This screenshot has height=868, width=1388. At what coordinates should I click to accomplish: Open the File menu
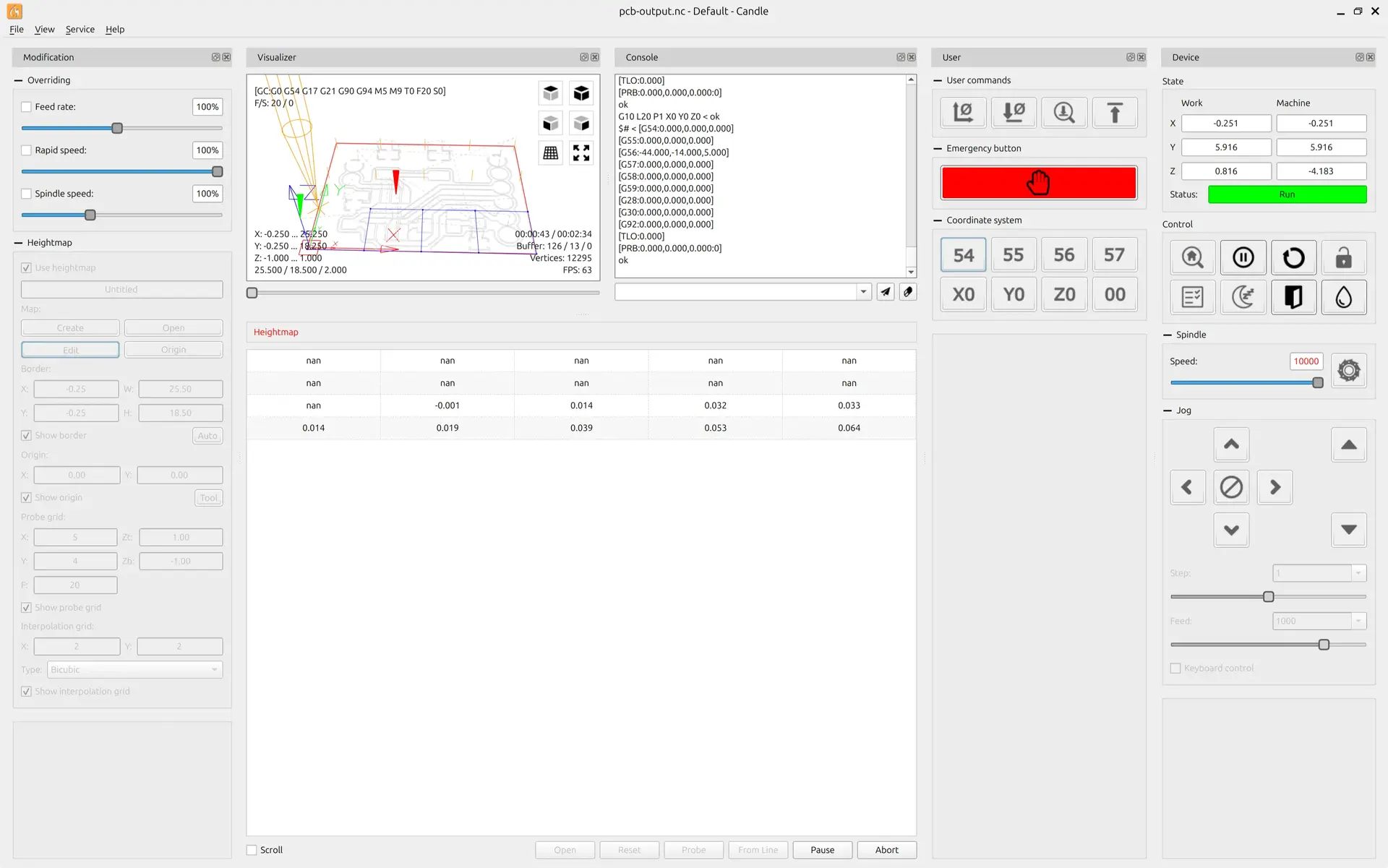pyautogui.click(x=16, y=29)
